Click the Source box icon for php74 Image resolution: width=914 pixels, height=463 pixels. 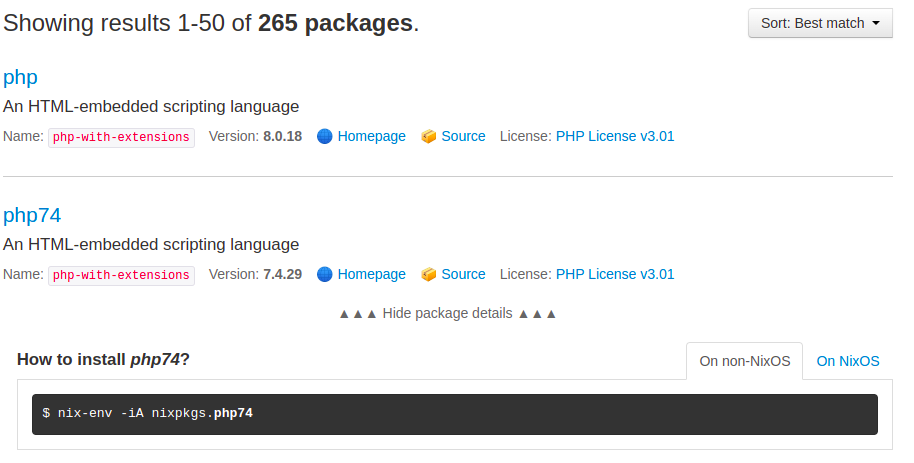(x=429, y=274)
